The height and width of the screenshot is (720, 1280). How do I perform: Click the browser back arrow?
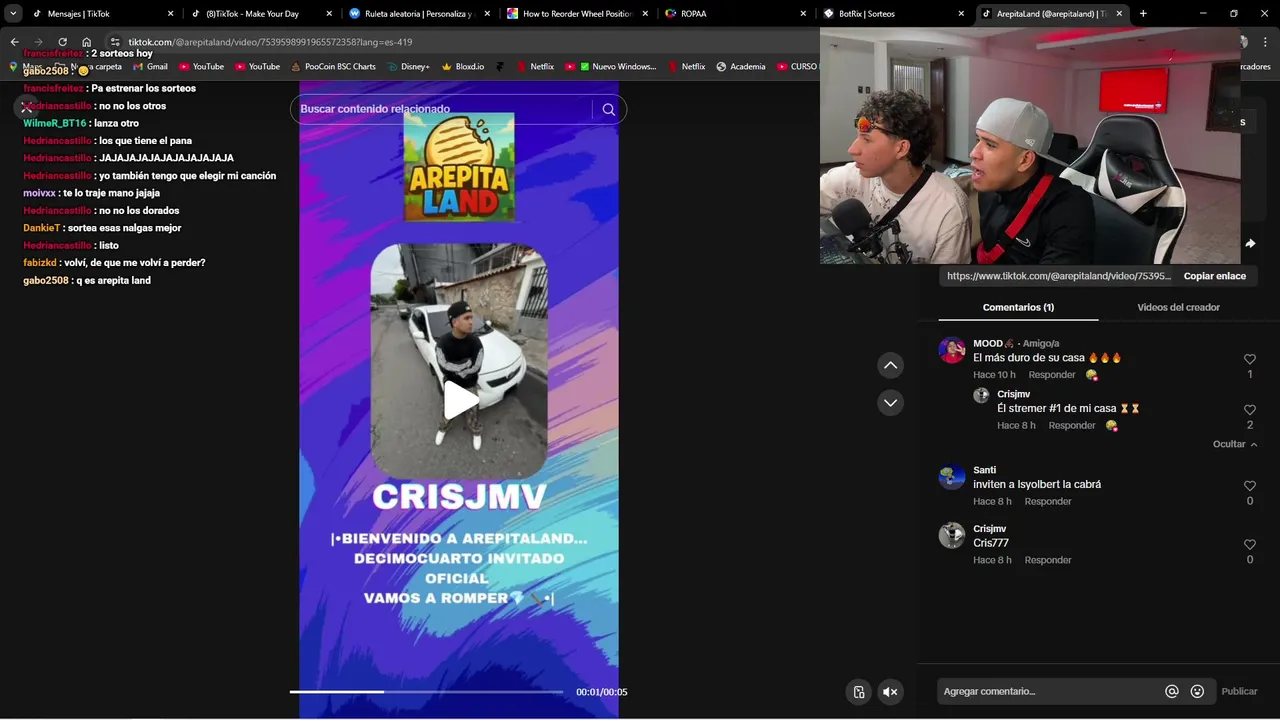pyautogui.click(x=14, y=42)
